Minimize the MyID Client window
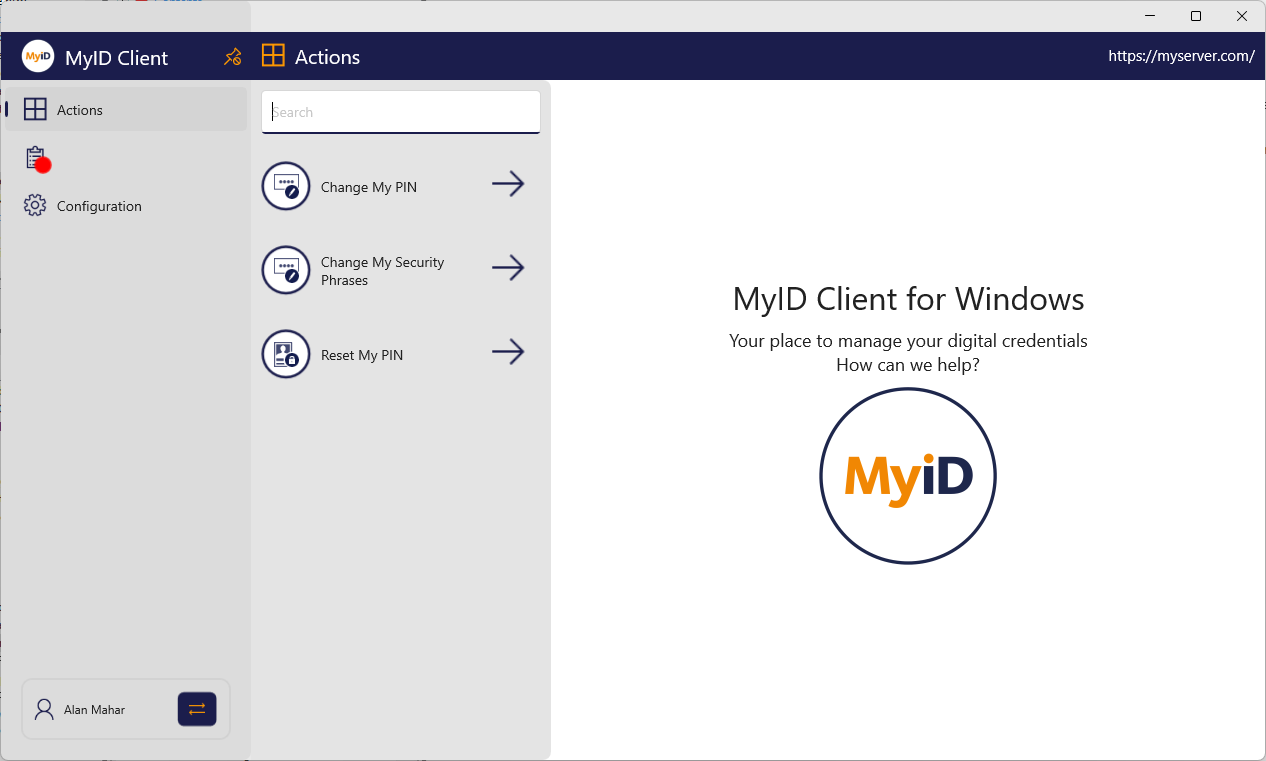 pos(1150,16)
